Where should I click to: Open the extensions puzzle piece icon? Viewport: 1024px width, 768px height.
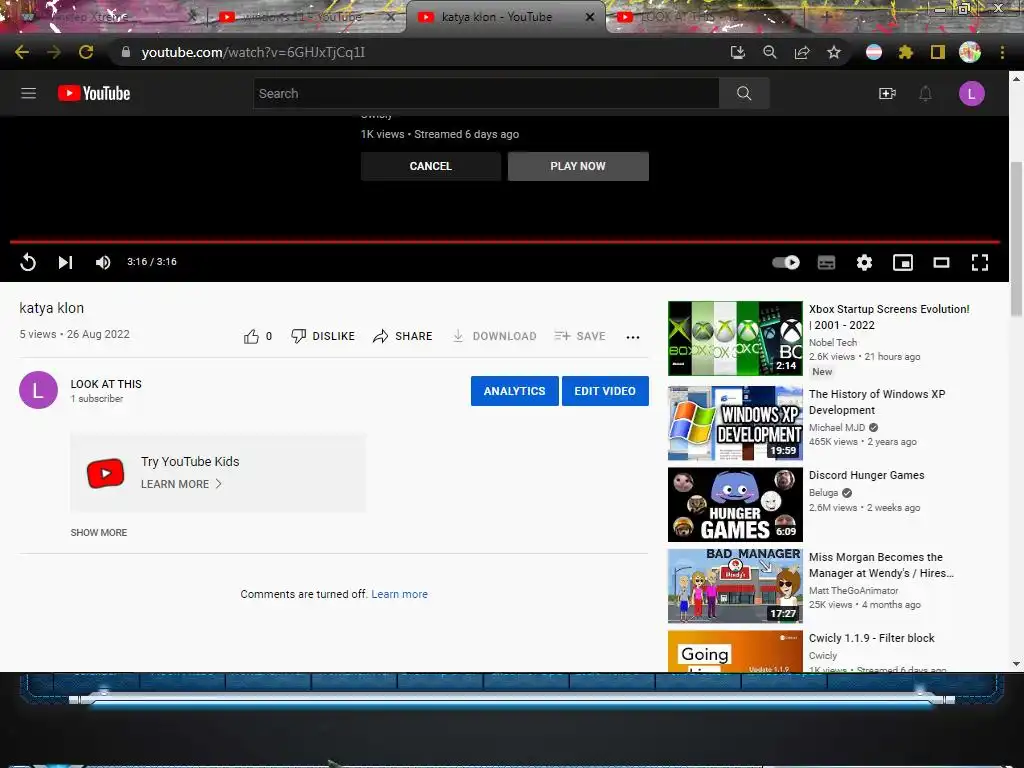click(x=905, y=52)
